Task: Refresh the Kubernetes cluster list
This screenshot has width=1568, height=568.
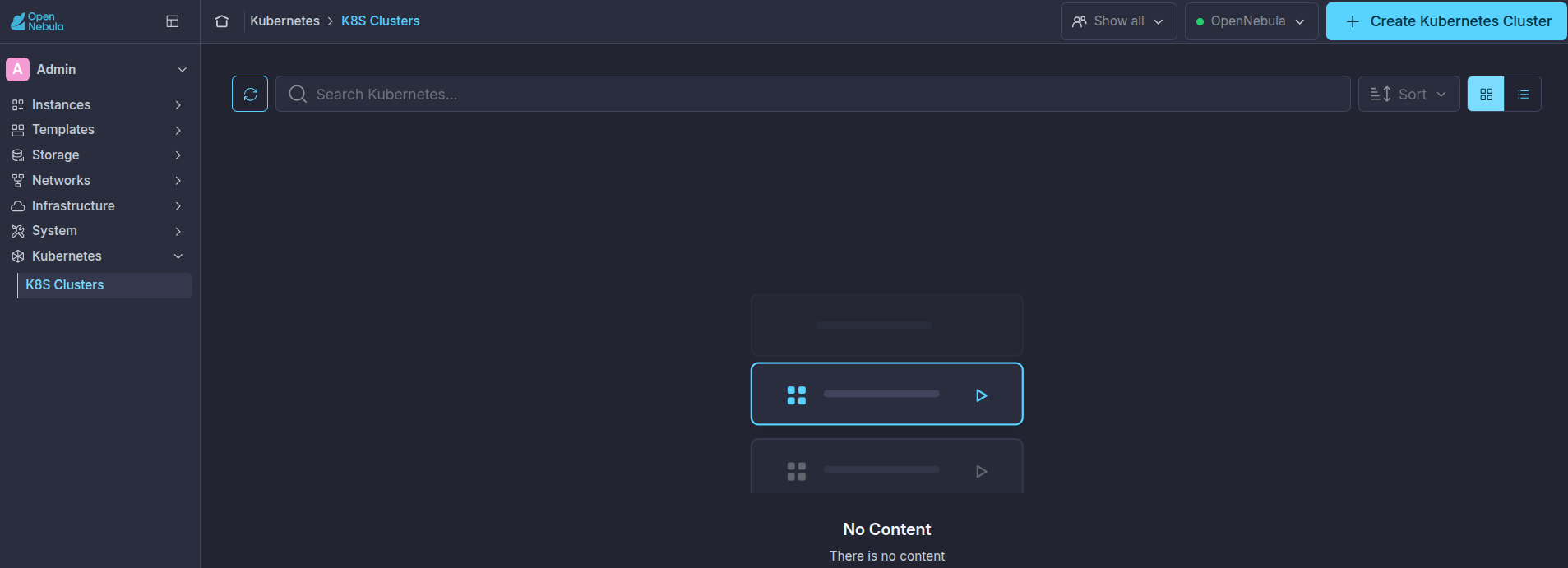Action: click(x=250, y=94)
